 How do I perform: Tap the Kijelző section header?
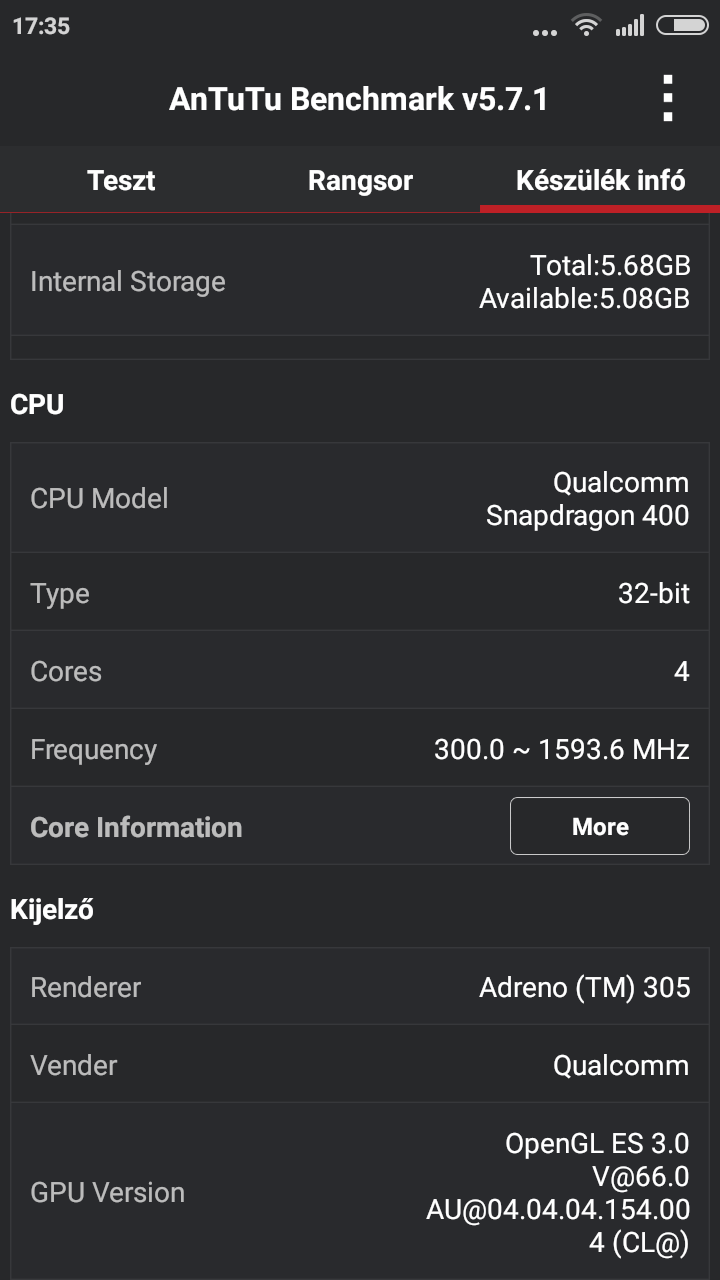click(52, 910)
